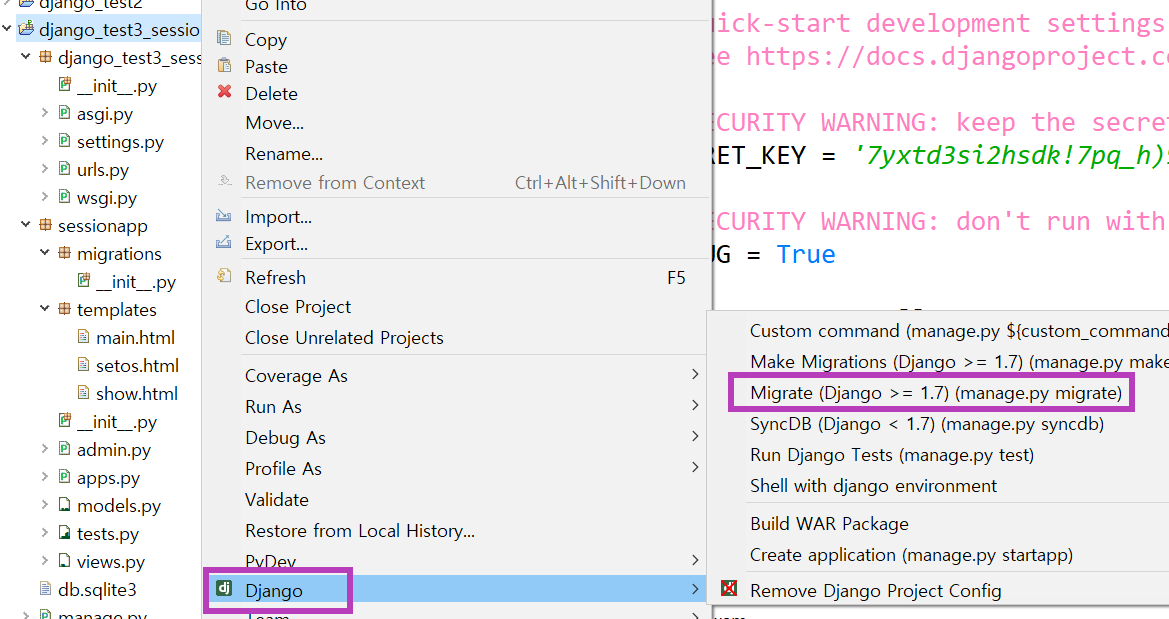This screenshot has width=1169, height=619.
Task: Collapse the django_test3_session project node
Action: [7, 29]
